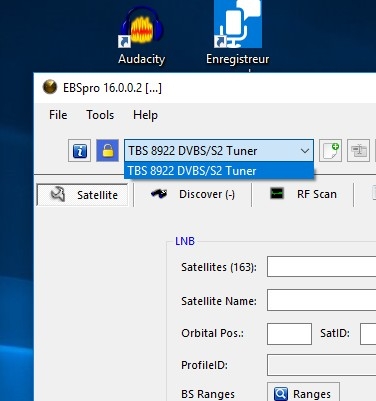376x401 pixels.
Task: Toggle the yellow padlock lock button
Action: tap(107, 151)
